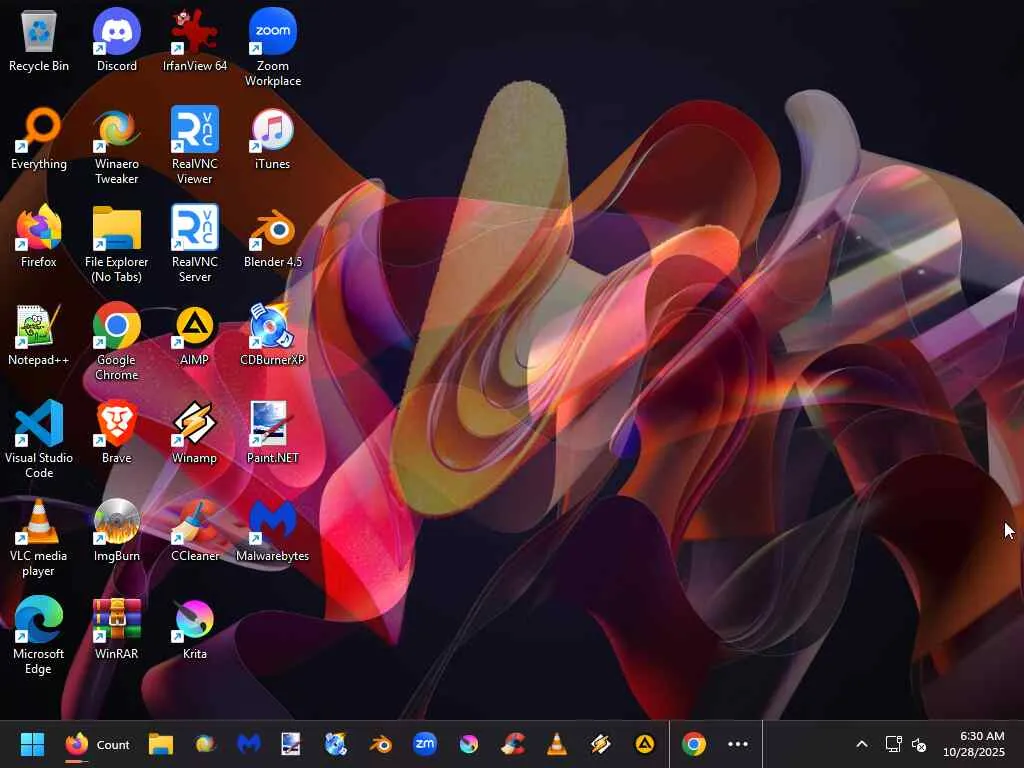This screenshot has width=1024, height=768.
Task: Select the WinRAR desktop shortcut
Action: 116,628
